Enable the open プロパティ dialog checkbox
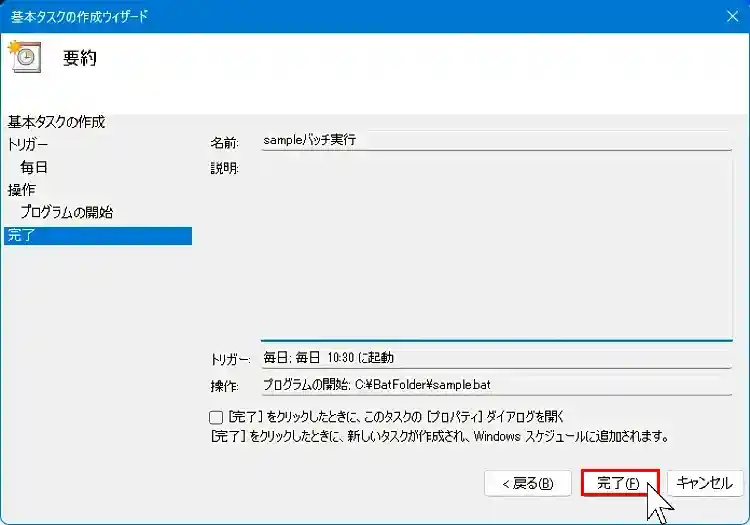Viewport: 750px width, 525px height. [x=216, y=417]
